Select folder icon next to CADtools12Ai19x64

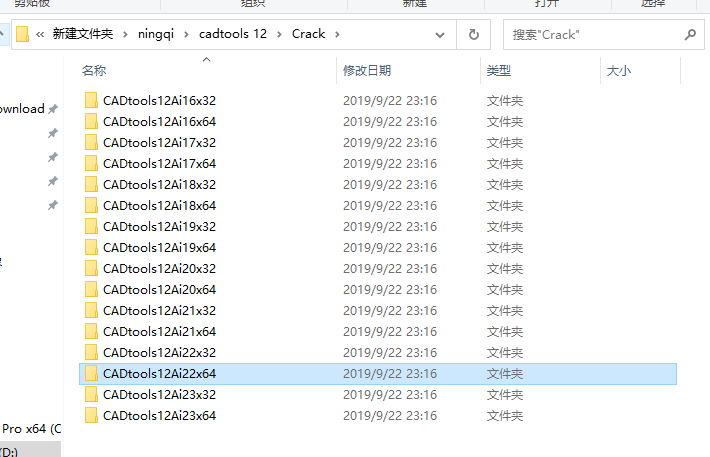click(91, 247)
